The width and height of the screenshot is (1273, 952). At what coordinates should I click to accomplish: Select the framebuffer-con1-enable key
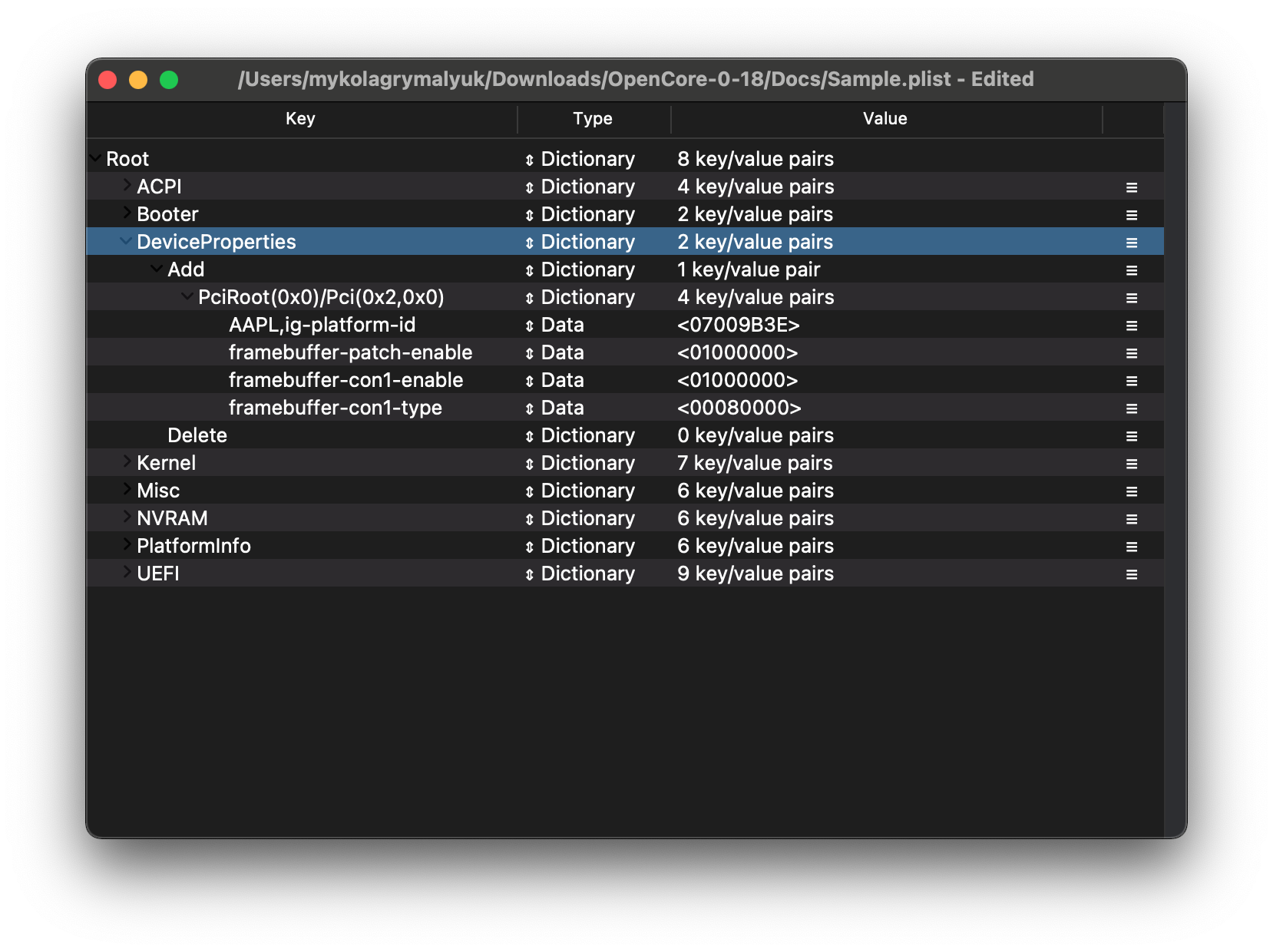(x=346, y=381)
